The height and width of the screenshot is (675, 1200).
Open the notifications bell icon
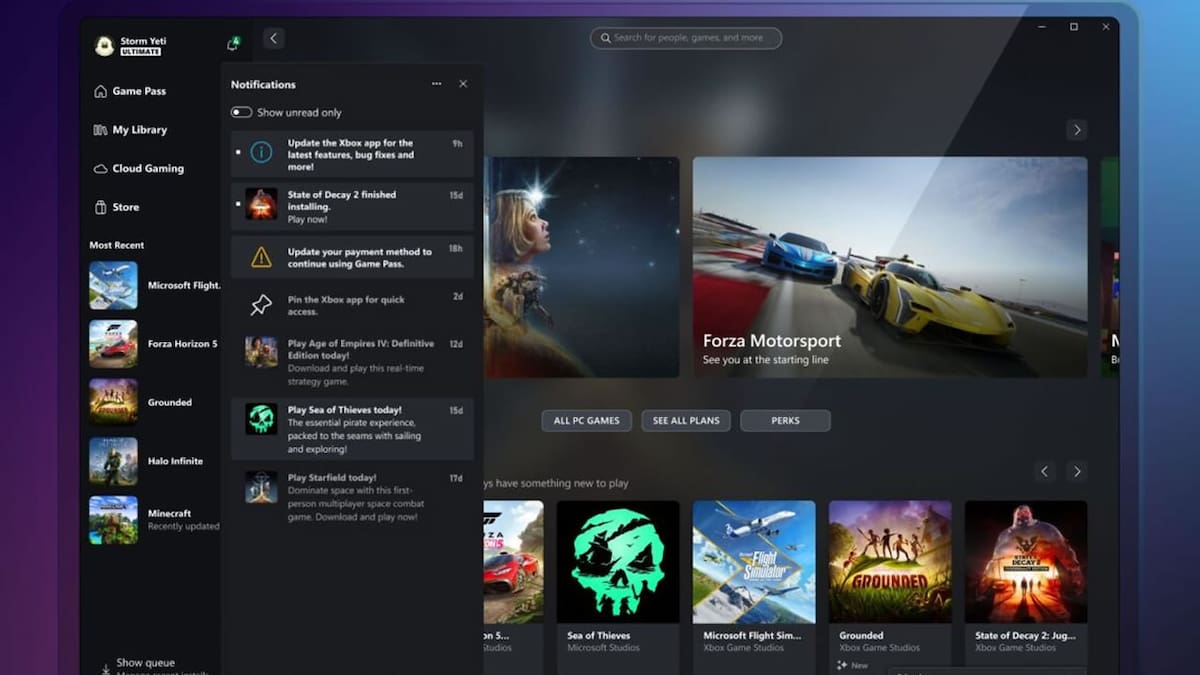point(233,44)
